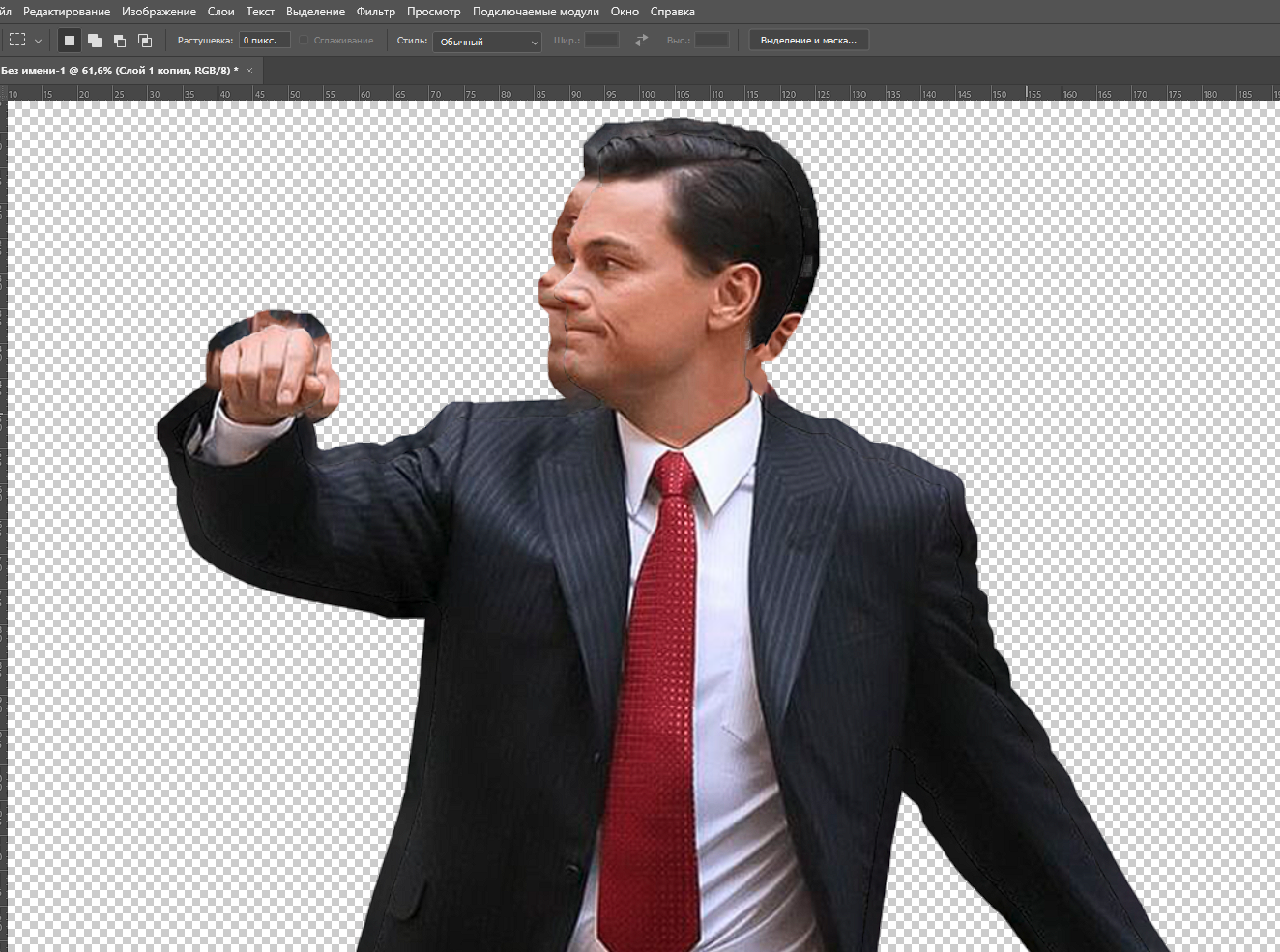Select Add to selection mode icon

click(x=95, y=41)
